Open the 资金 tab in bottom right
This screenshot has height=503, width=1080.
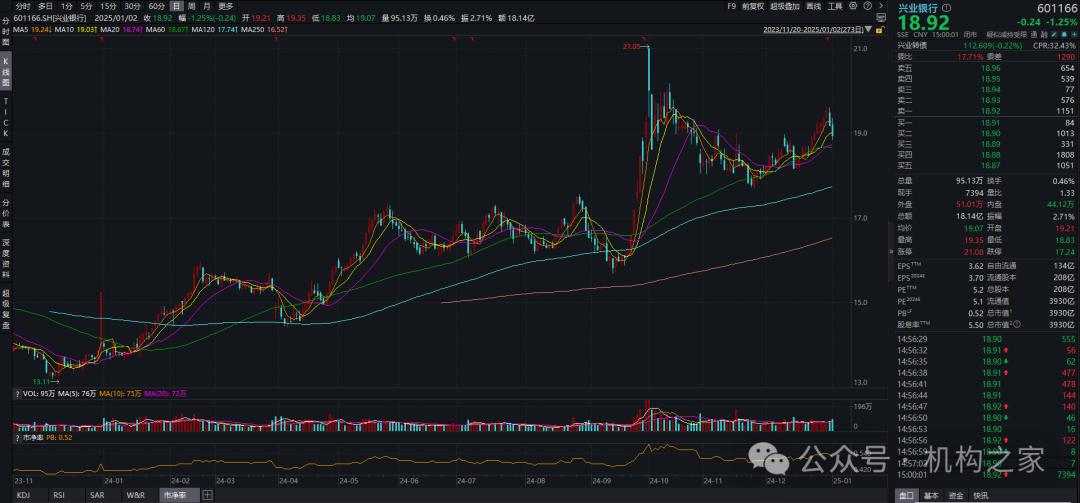pos(956,495)
